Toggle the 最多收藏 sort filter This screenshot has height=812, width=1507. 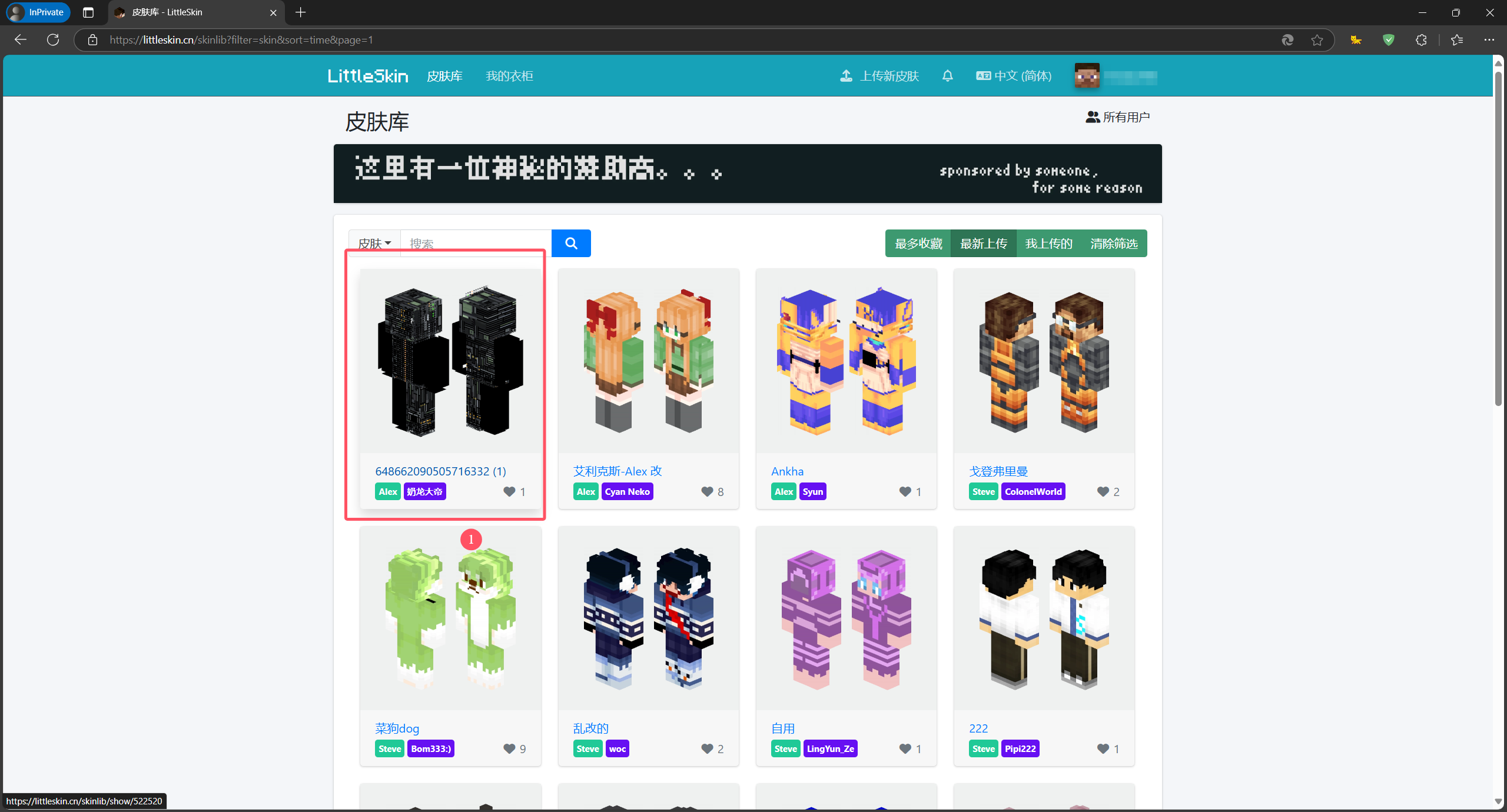[918, 244]
